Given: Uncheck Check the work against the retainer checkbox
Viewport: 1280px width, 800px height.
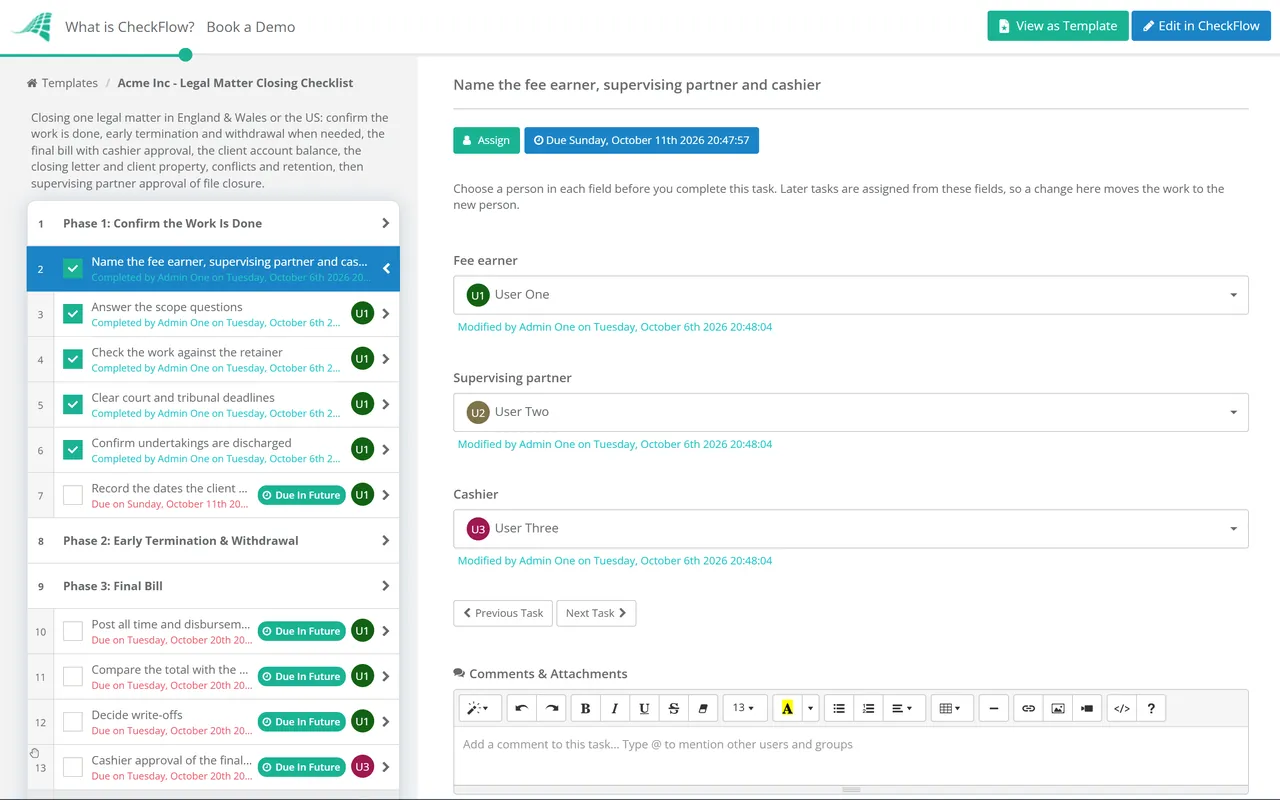Looking at the screenshot, I should pyautogui.click(x=73, y=359).
